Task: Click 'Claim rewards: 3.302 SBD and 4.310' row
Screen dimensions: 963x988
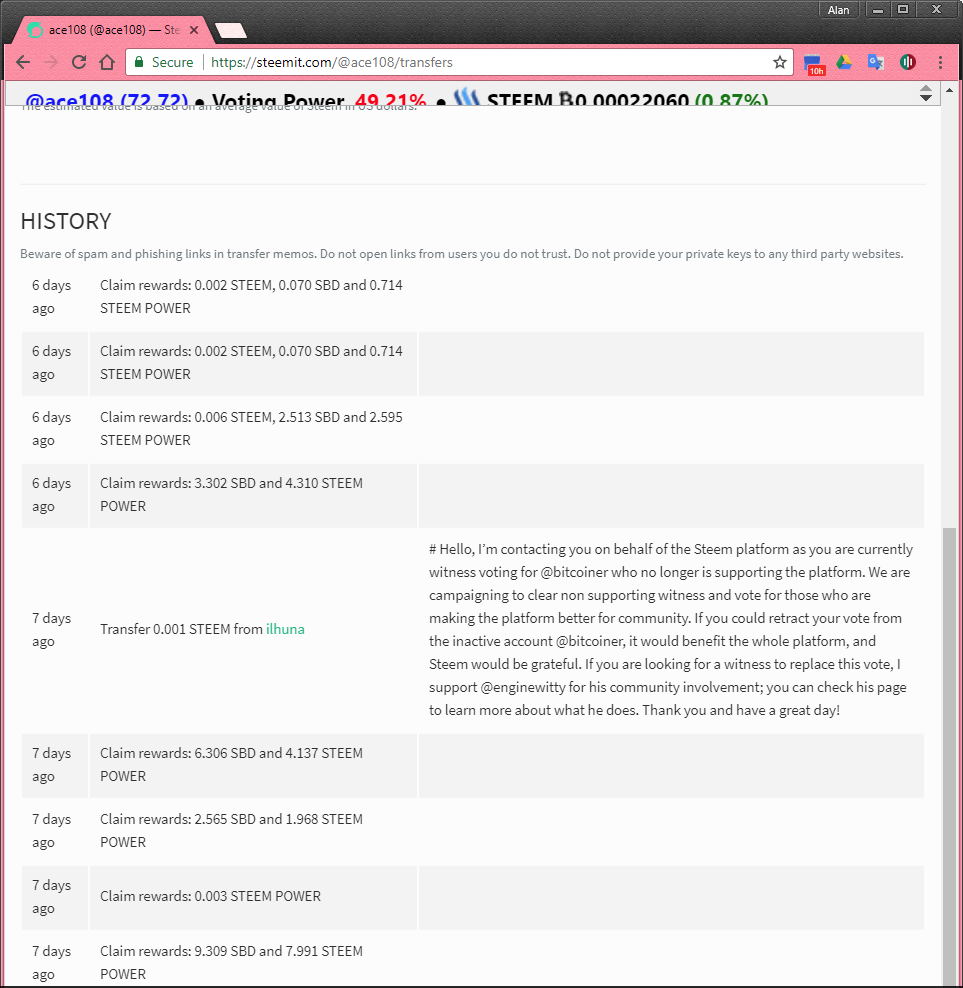Action: click(473, 495)
